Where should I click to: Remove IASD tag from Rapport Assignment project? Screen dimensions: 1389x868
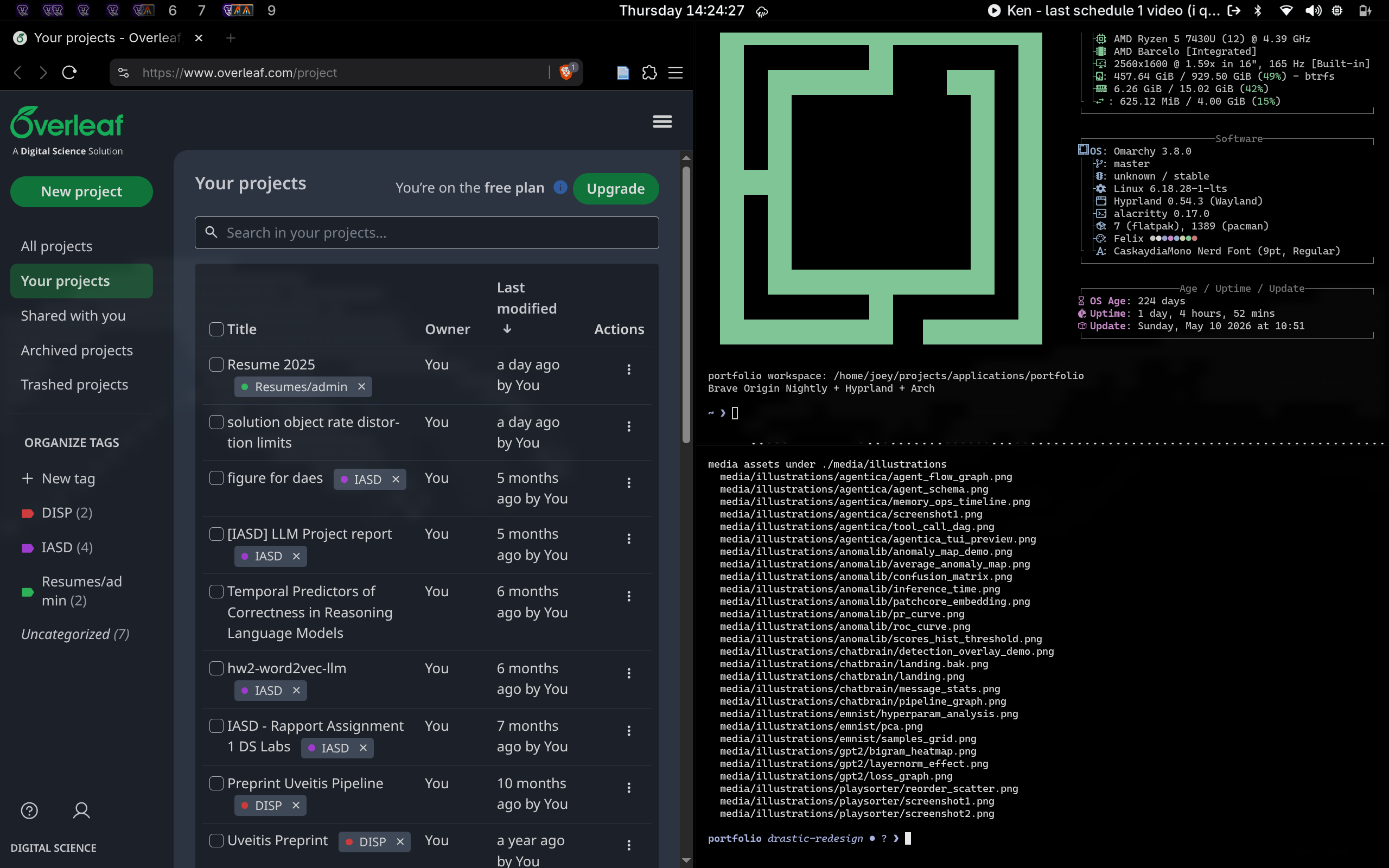(363, 748)
